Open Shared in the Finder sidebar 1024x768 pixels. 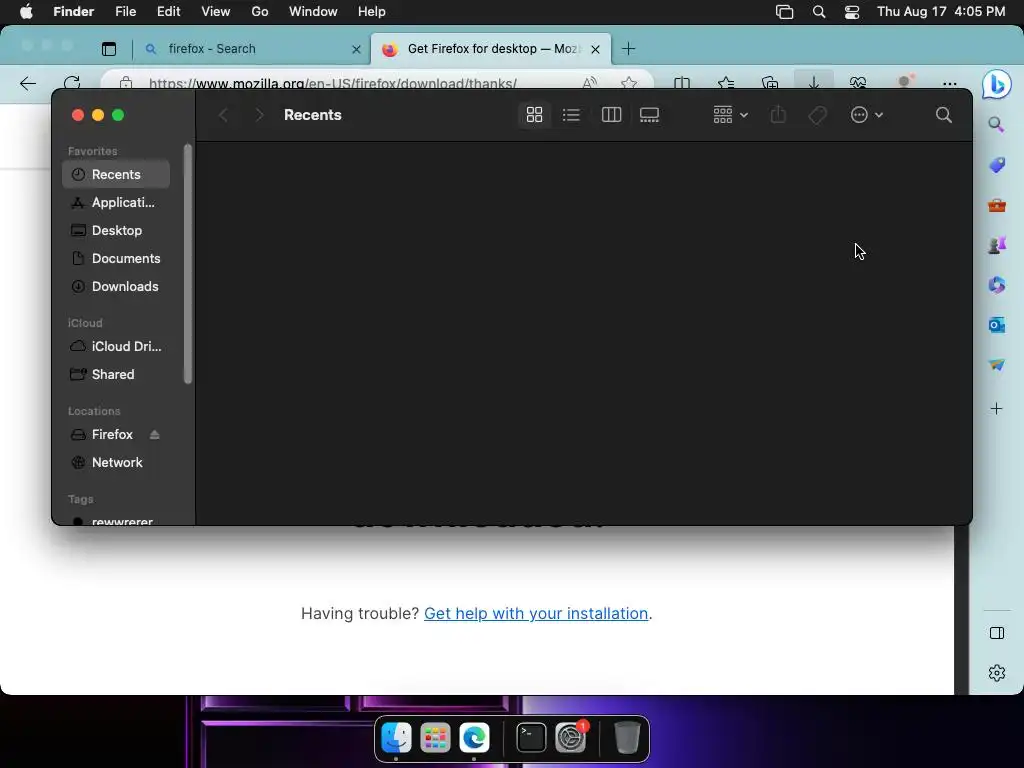pyautogui.click(x=116, y=374)
